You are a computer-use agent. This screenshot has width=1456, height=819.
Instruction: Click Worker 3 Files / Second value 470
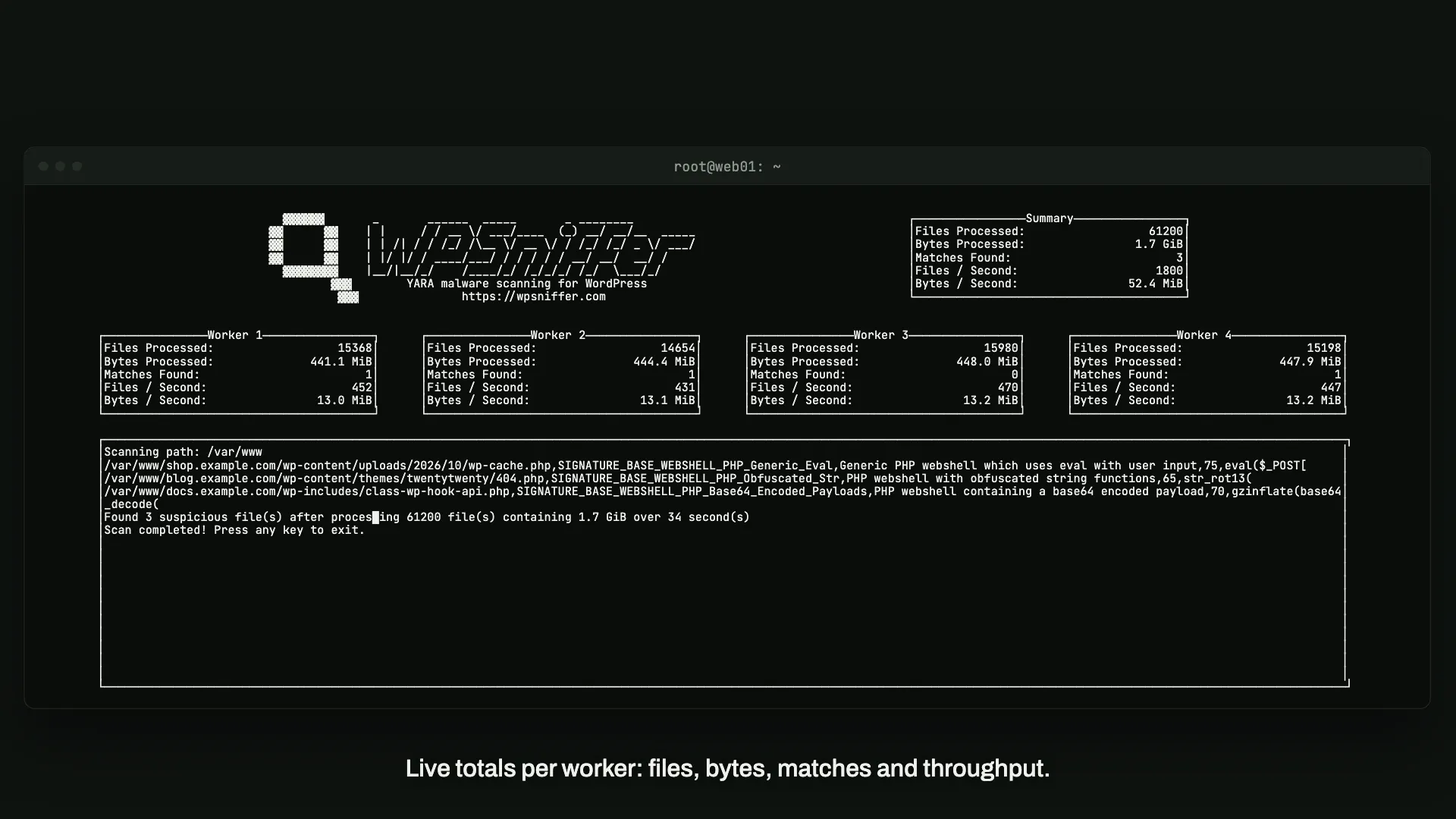(1008, 388)
